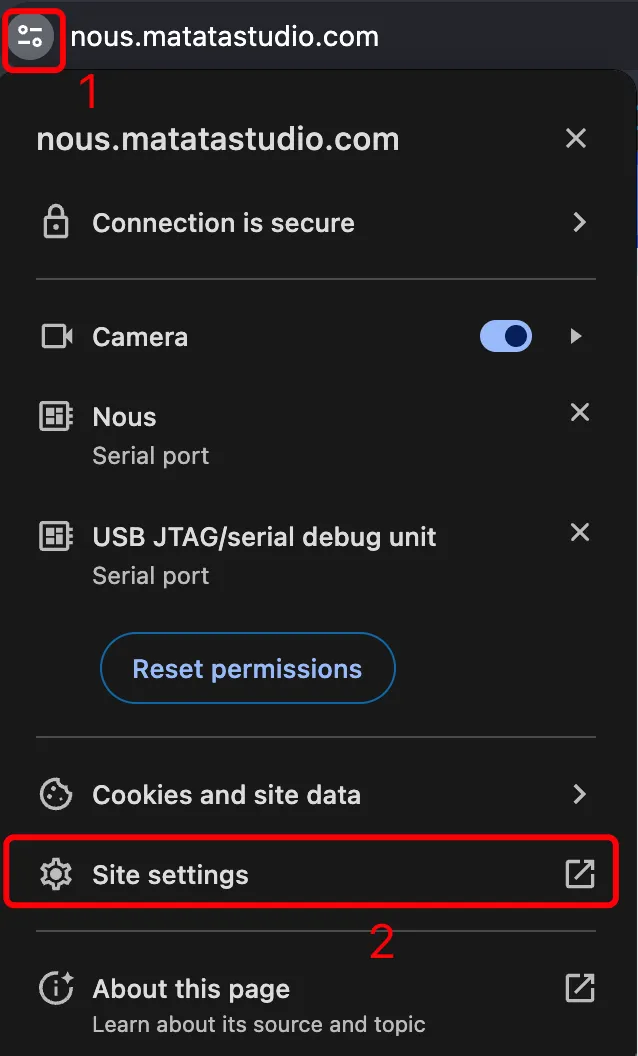
Task: Expand Camera options disclosure triangle
Action: pyautogui.click(x=576, y=336)
